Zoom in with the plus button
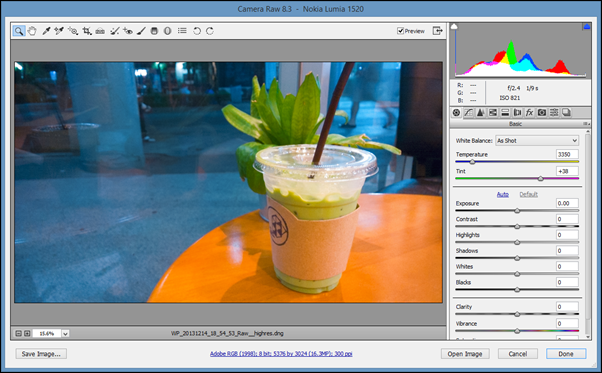The width and height of the screenshot is (602, 373). coord(27,333)
